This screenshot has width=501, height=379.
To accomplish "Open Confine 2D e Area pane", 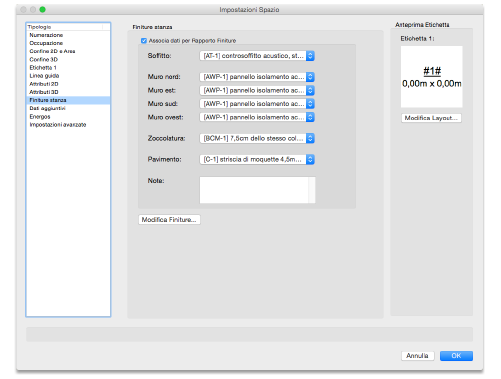I will [x=68, y=51].
